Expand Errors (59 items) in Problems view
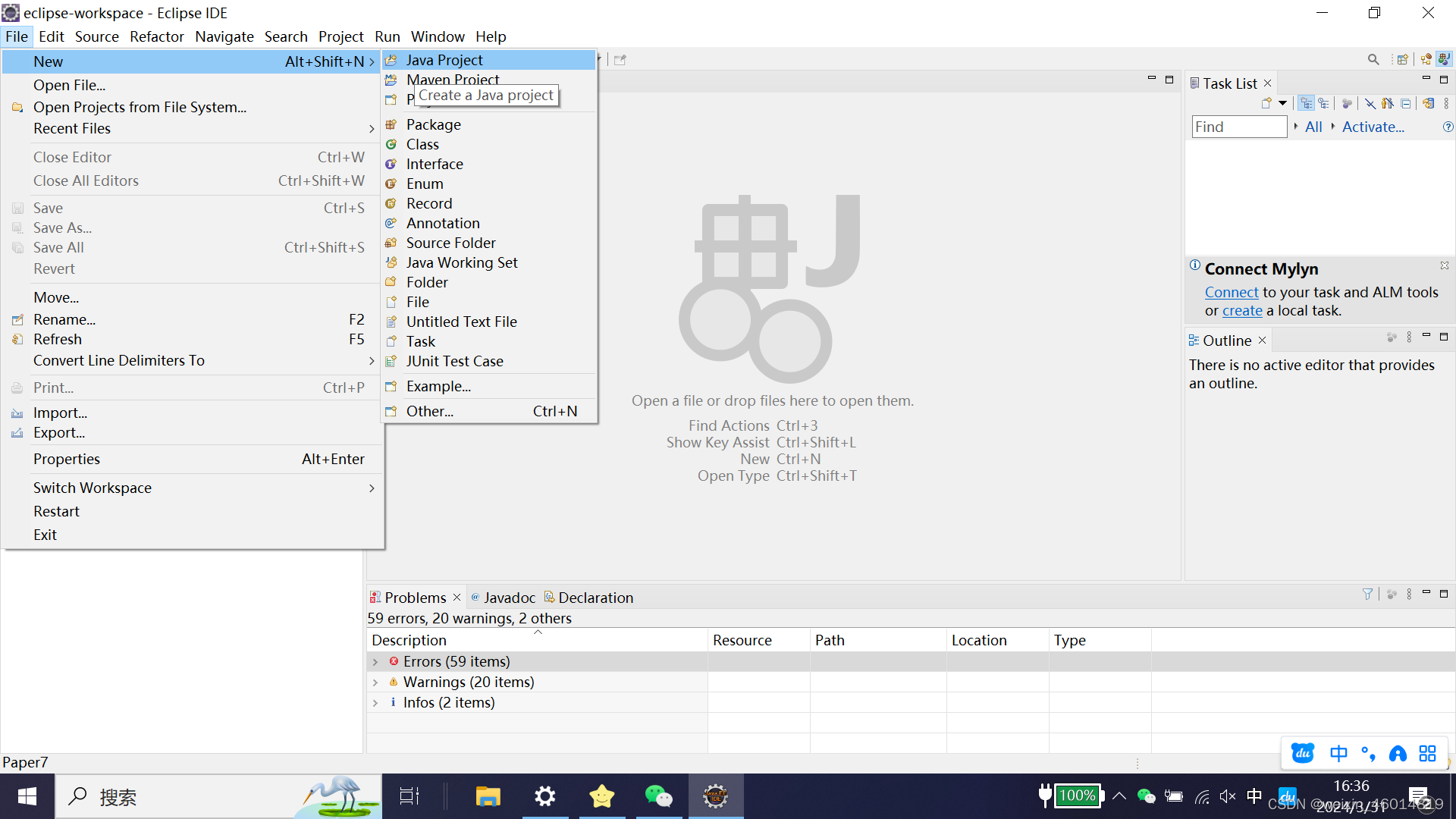The width and height of the screenshot is (1456, 819). click(x=376, y=661)
